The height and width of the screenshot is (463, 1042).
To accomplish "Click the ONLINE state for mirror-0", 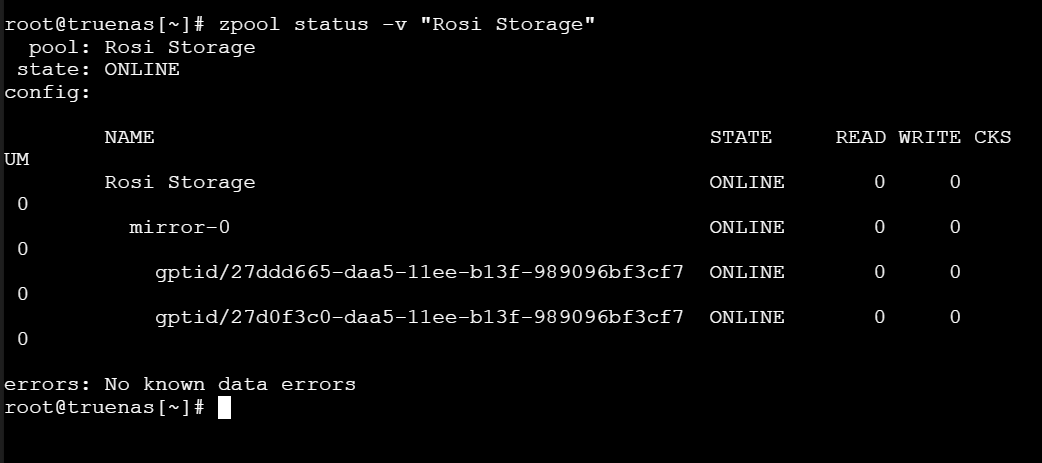I will (747, 227).
